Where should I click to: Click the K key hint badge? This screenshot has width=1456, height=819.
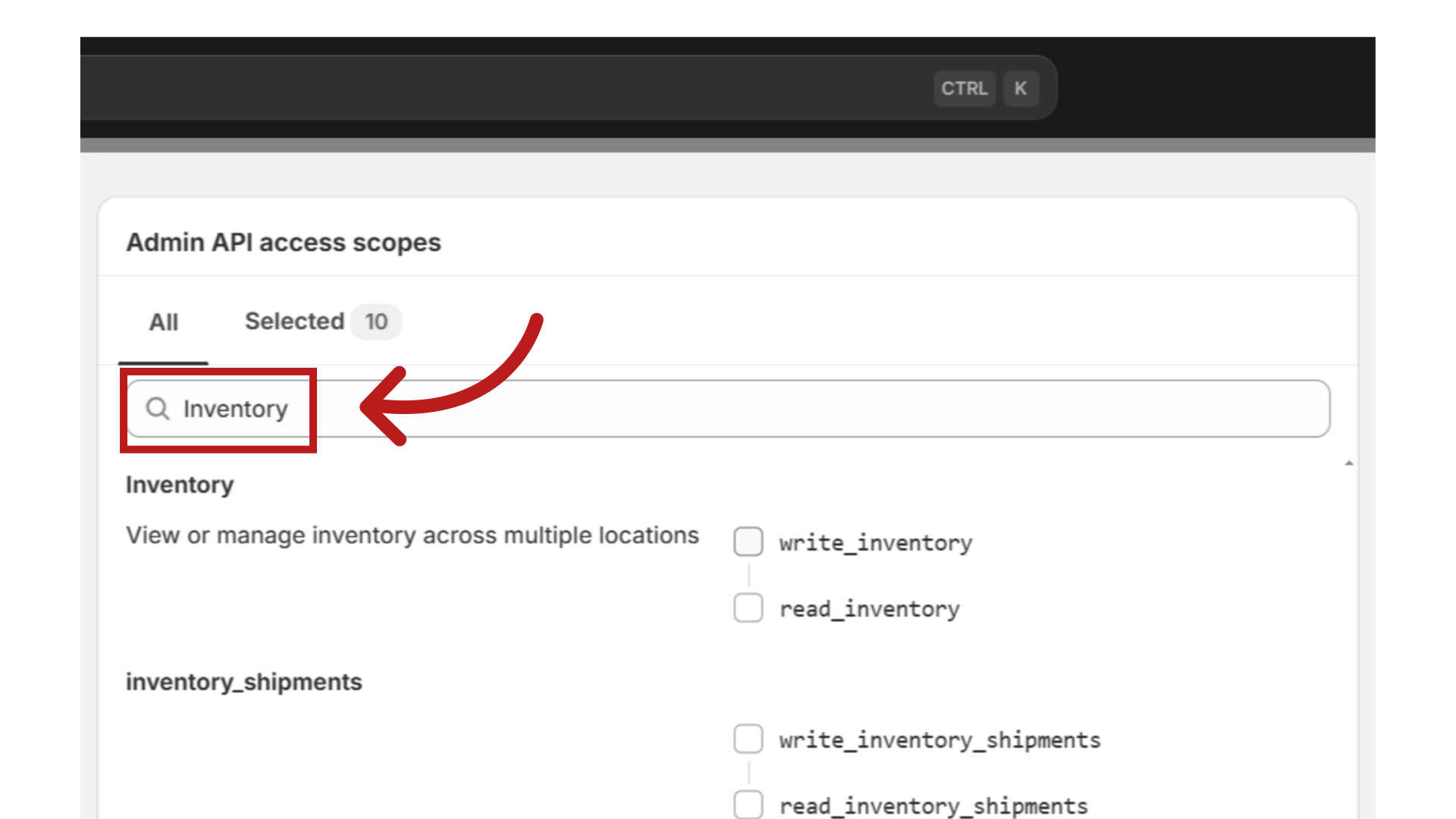pyautogui.click(x=1021, y=89)
